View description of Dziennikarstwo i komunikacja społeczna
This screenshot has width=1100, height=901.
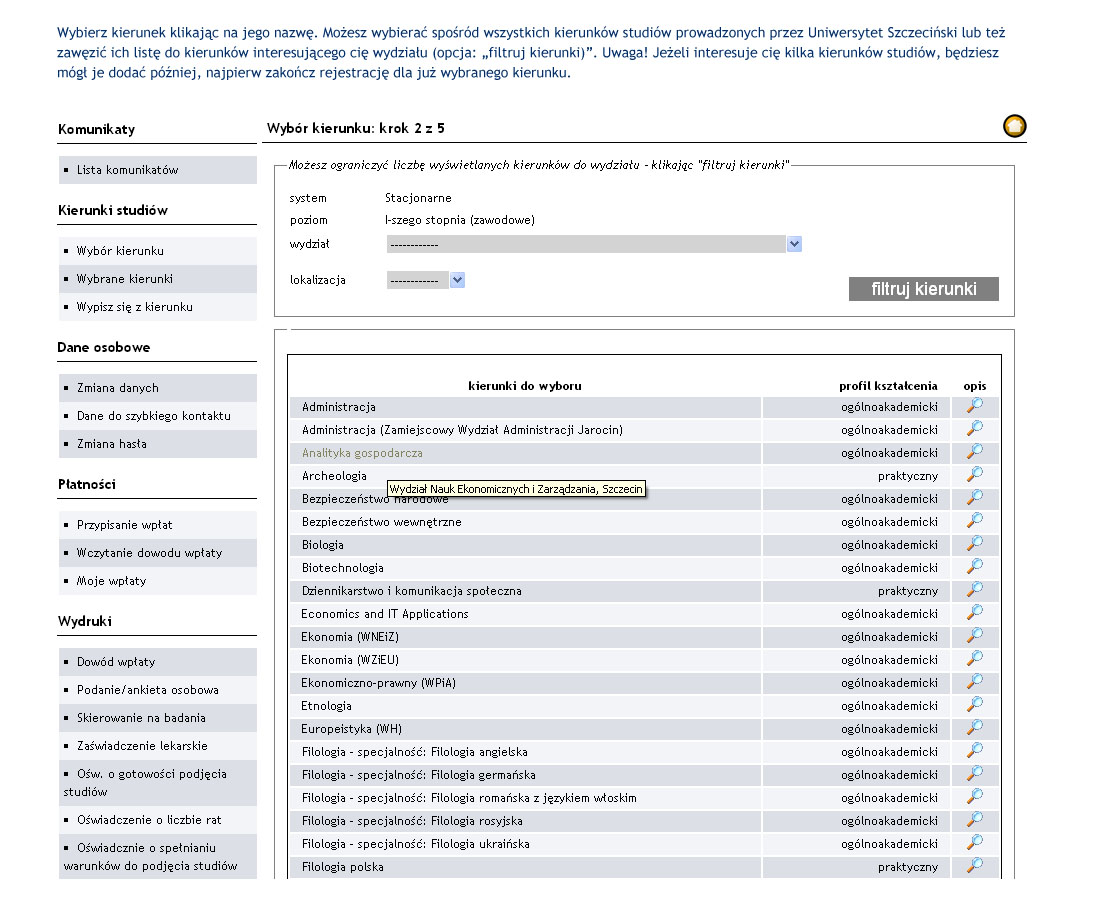coord(974,590)
